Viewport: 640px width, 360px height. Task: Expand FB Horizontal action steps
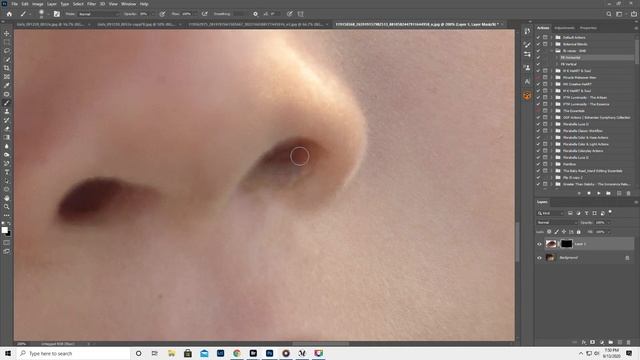point(556,58)
